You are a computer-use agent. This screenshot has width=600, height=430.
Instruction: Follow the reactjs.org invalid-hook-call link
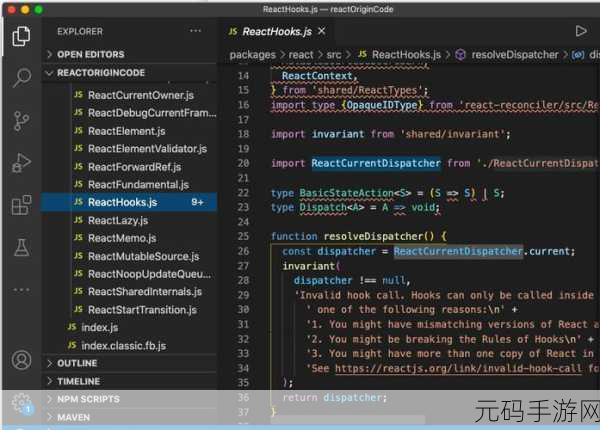458,368
